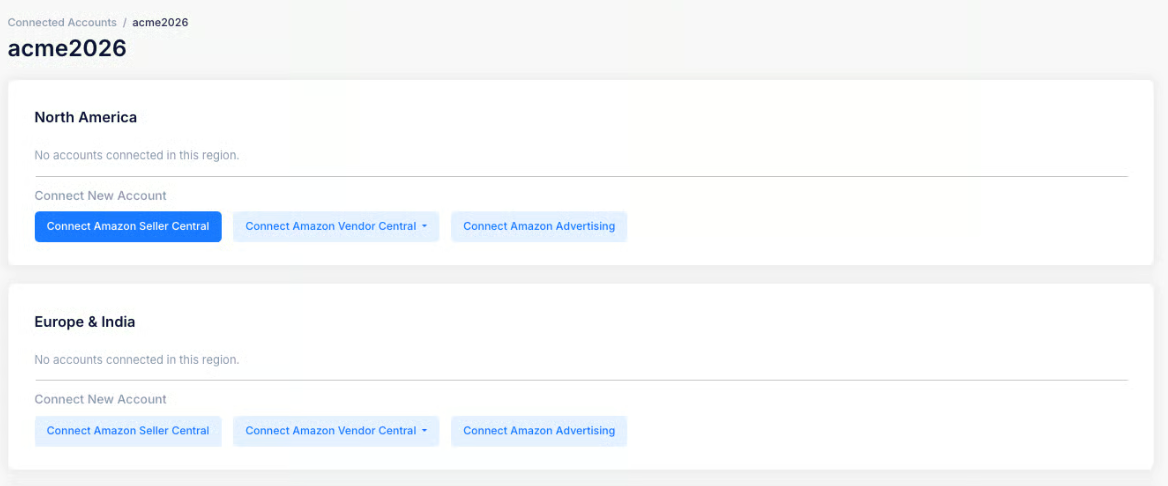Click the acme2026 page title
1168x486 pixels.
67,48
